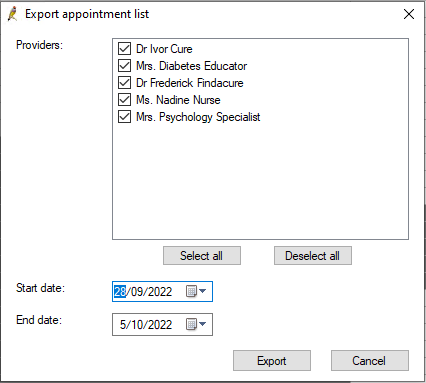Expand the Start date dropdown arrow
The height and width of the screenshot is (383, 426).
[x=202, y=291]
